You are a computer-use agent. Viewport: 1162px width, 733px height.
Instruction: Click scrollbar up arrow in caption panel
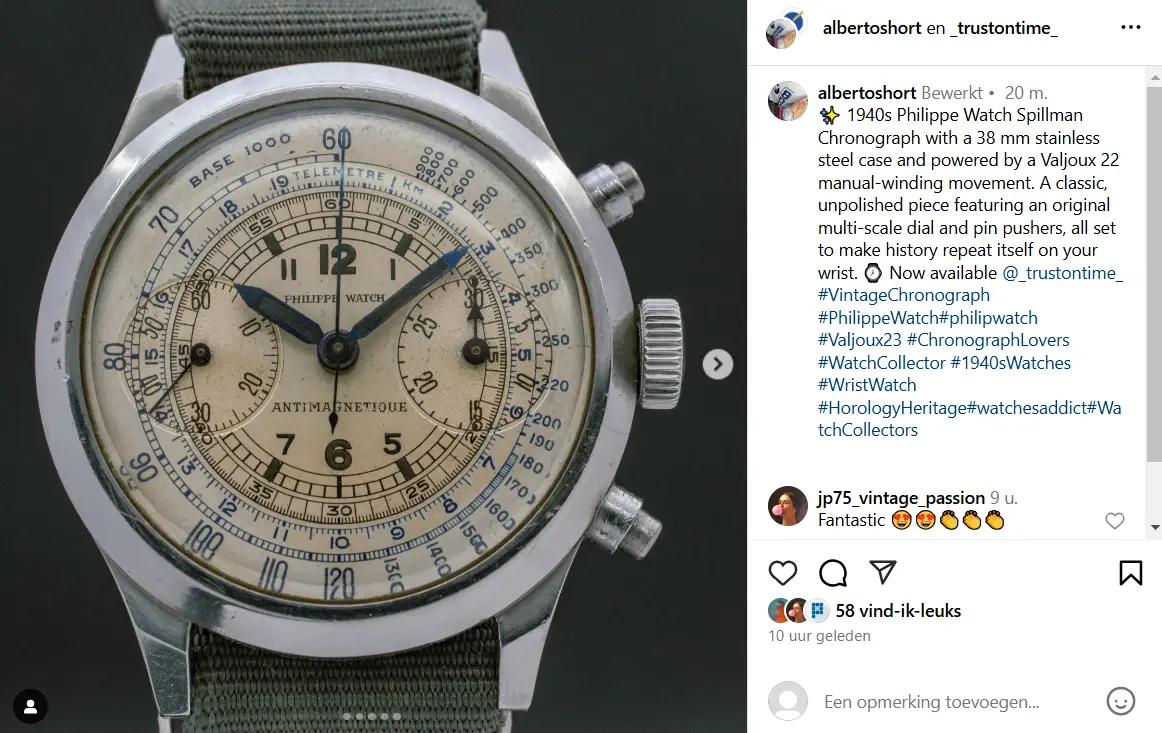click(1155, 77)
